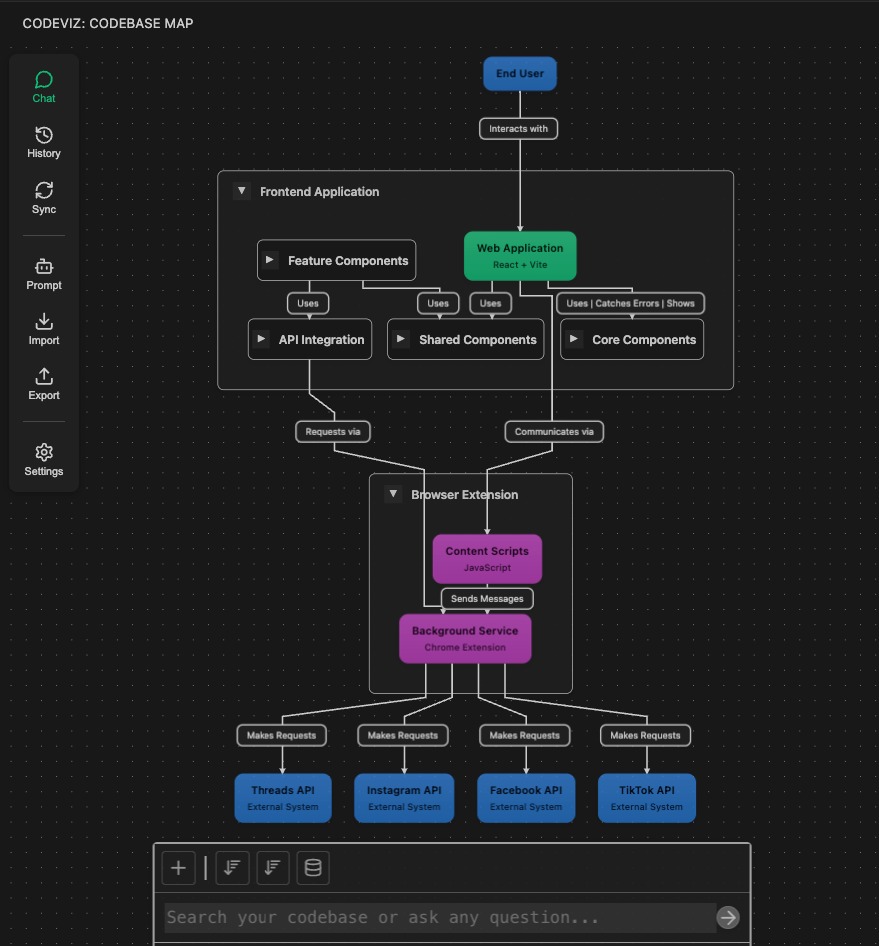Image resolution: width=879 pixels, height=946 pixels.
Task: Select the Content Scripts node
Action: pos(487,559)
